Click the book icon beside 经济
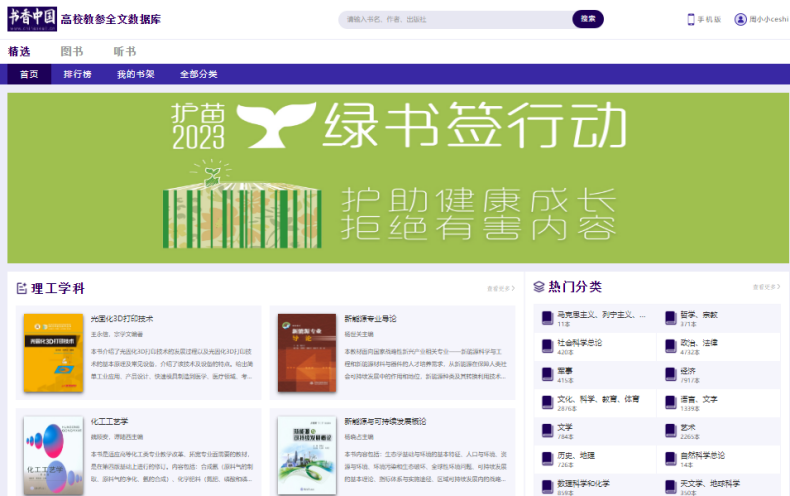 (671, 374)
